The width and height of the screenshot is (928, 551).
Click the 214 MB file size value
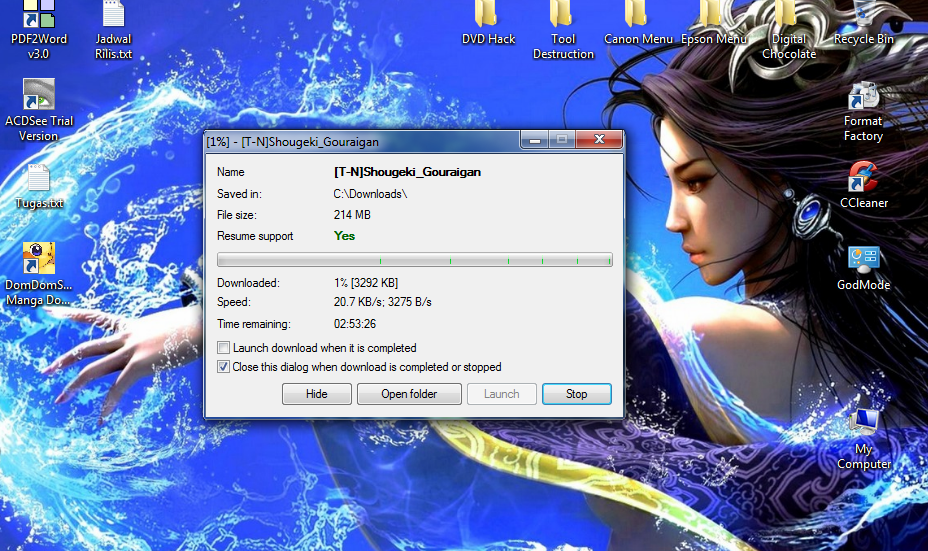point(352,215)
